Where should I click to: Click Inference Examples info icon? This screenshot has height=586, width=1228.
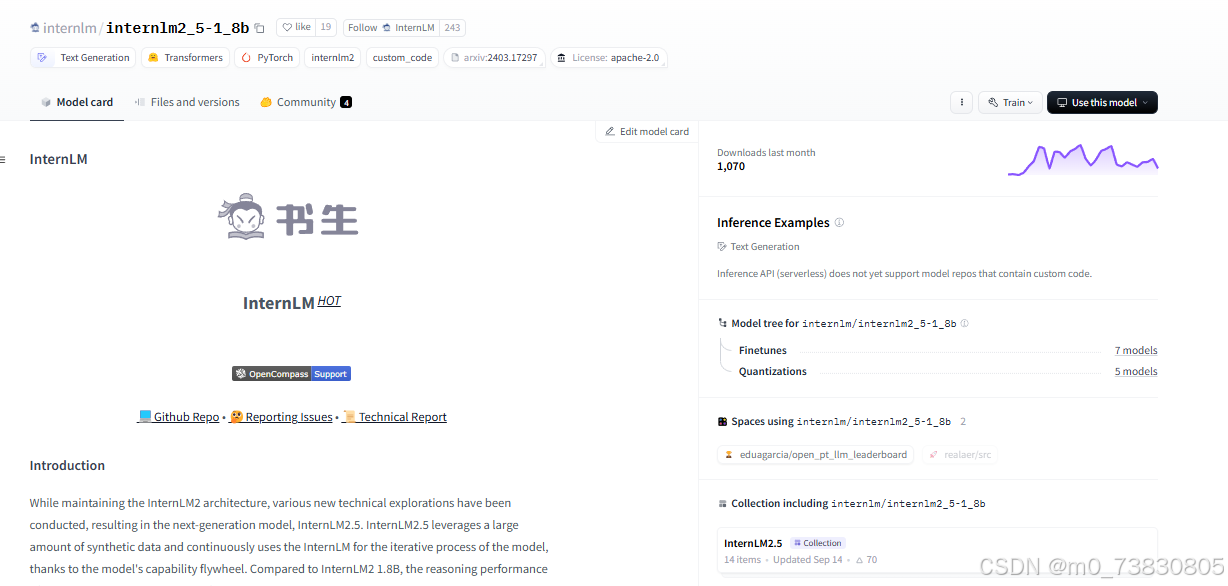click(839, 223)
